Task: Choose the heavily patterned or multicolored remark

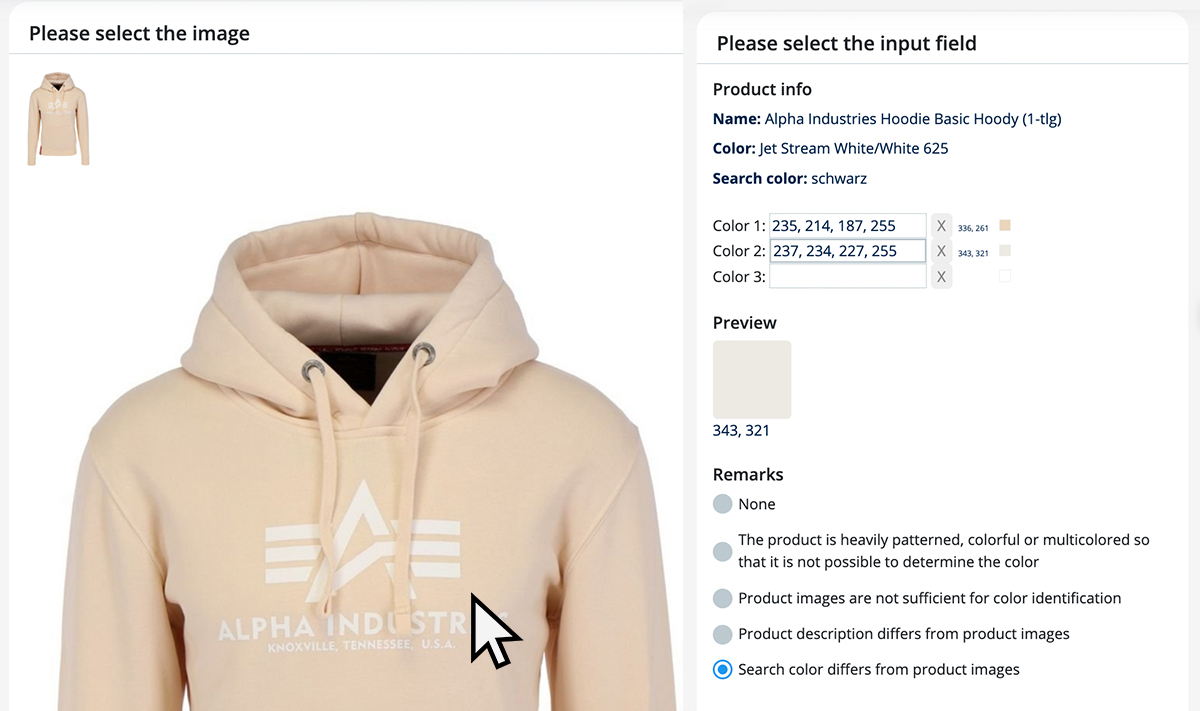Action: 723,551
